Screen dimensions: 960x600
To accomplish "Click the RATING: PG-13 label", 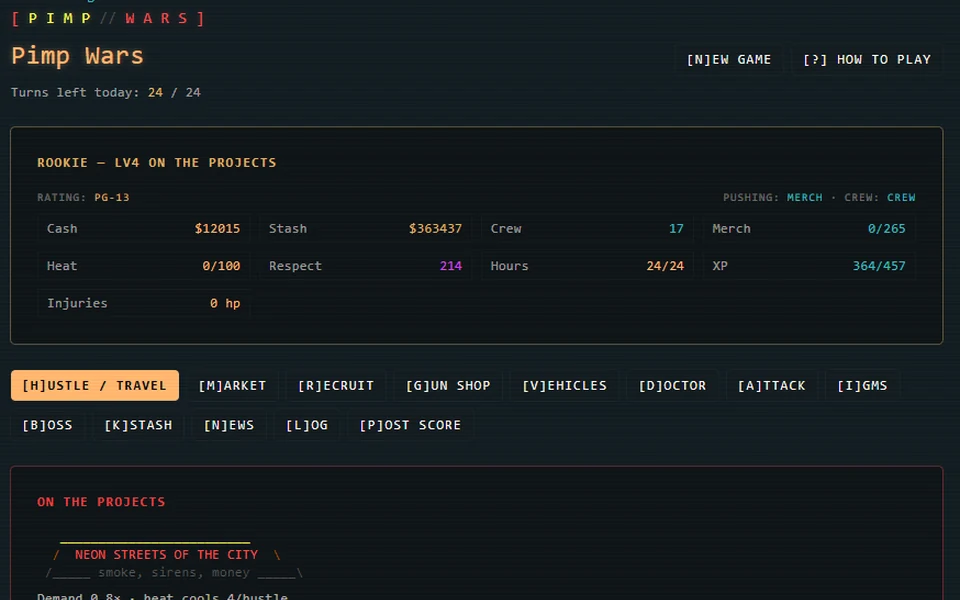I will pos(83,197).
